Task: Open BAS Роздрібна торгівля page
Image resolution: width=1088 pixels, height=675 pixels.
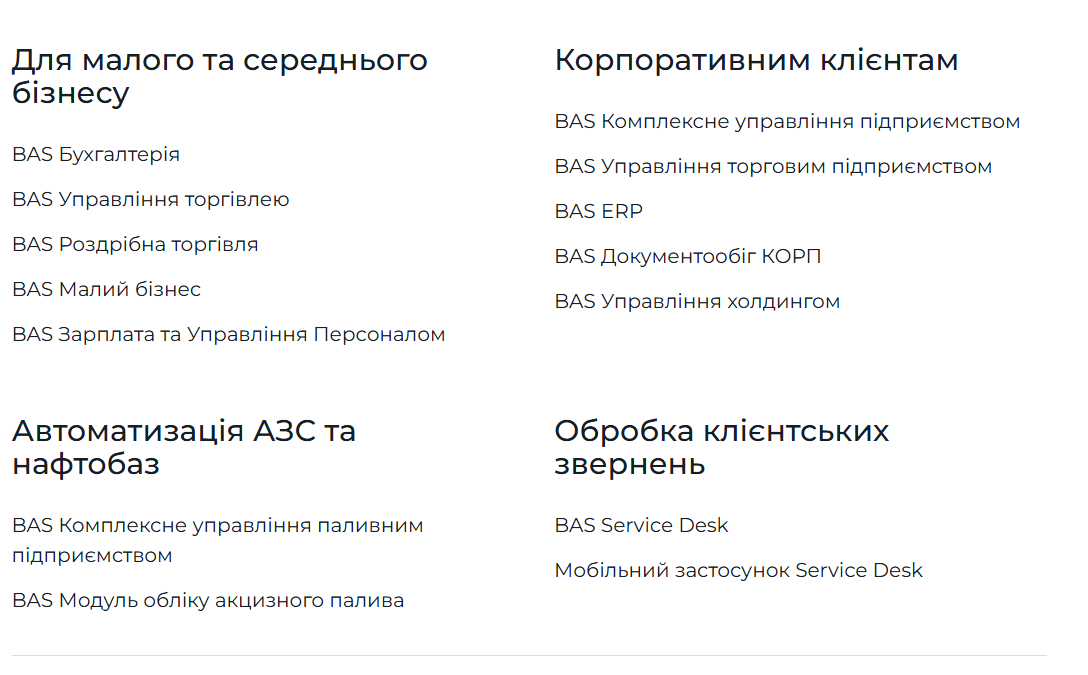Action: click(135, 244)
